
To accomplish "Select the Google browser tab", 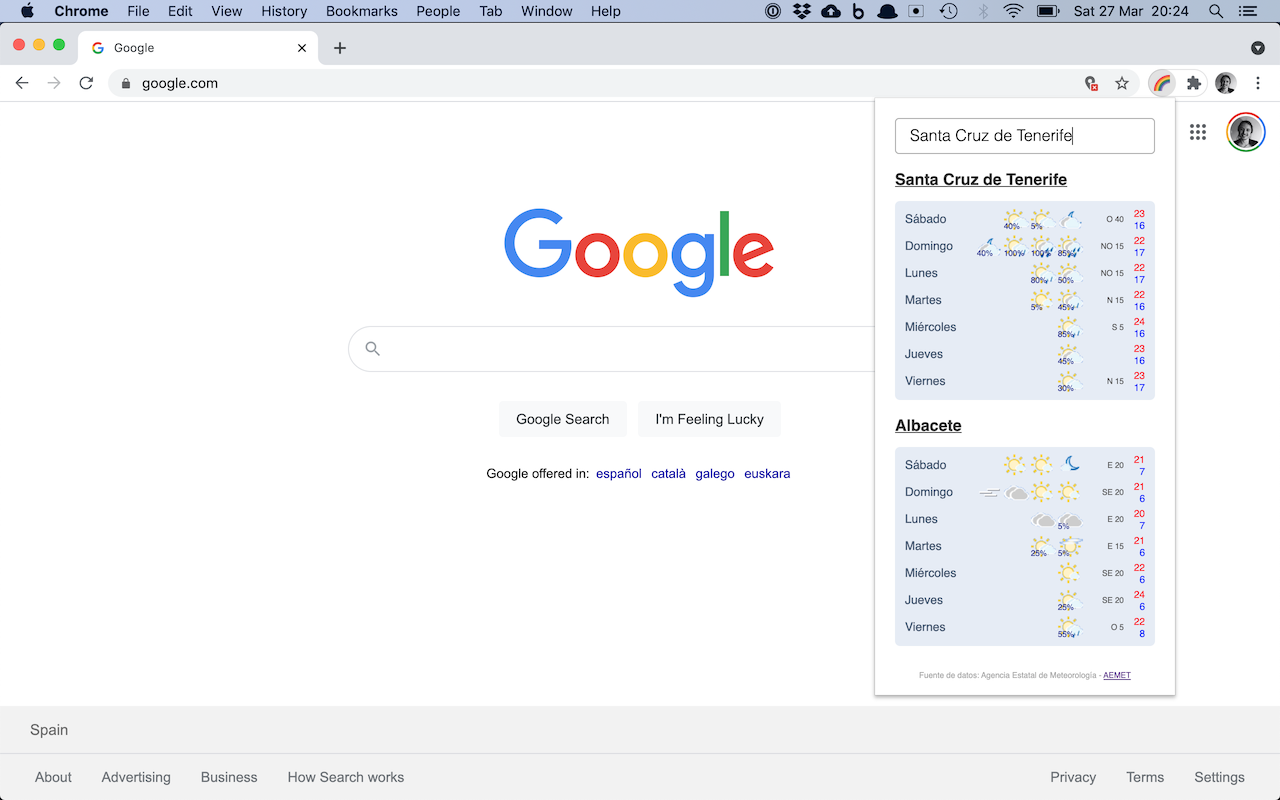I will (x=200, y=48).
